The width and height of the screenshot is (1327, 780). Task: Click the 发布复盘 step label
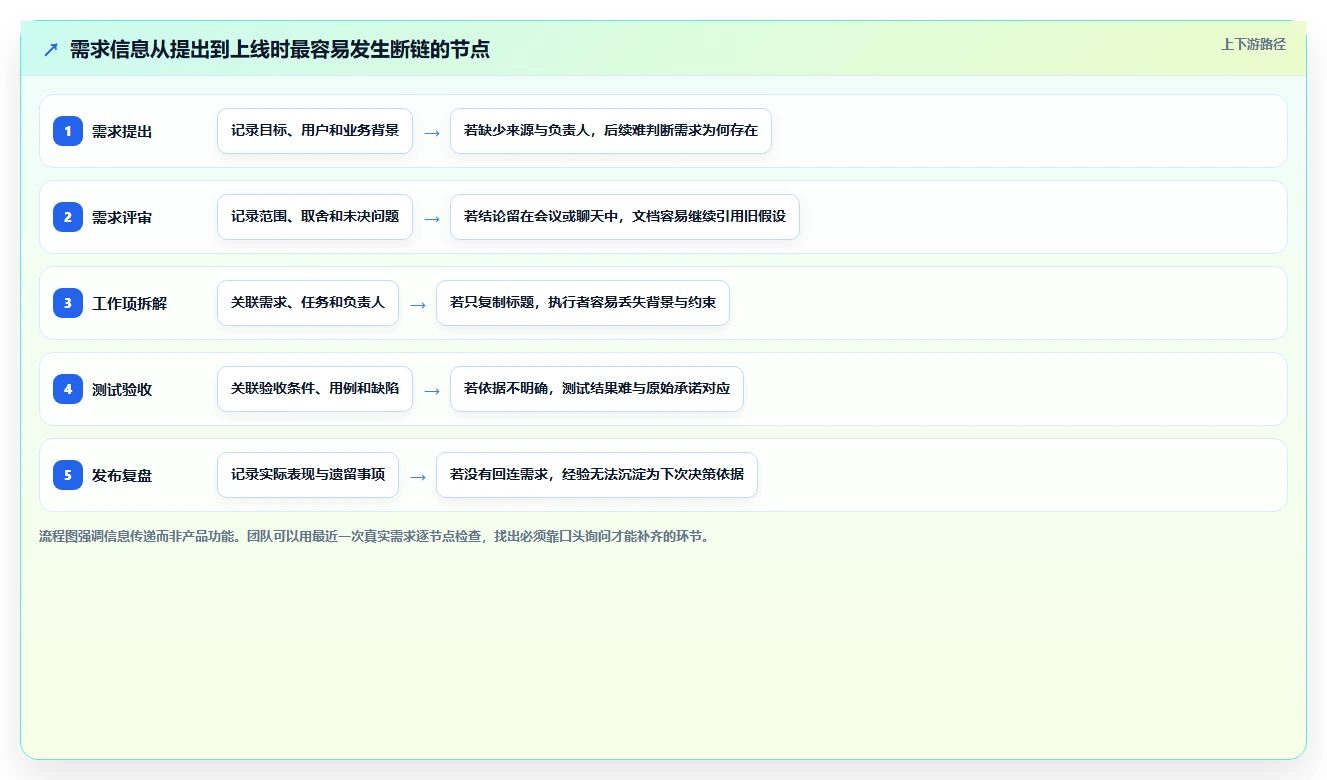(x=122, y=475)
